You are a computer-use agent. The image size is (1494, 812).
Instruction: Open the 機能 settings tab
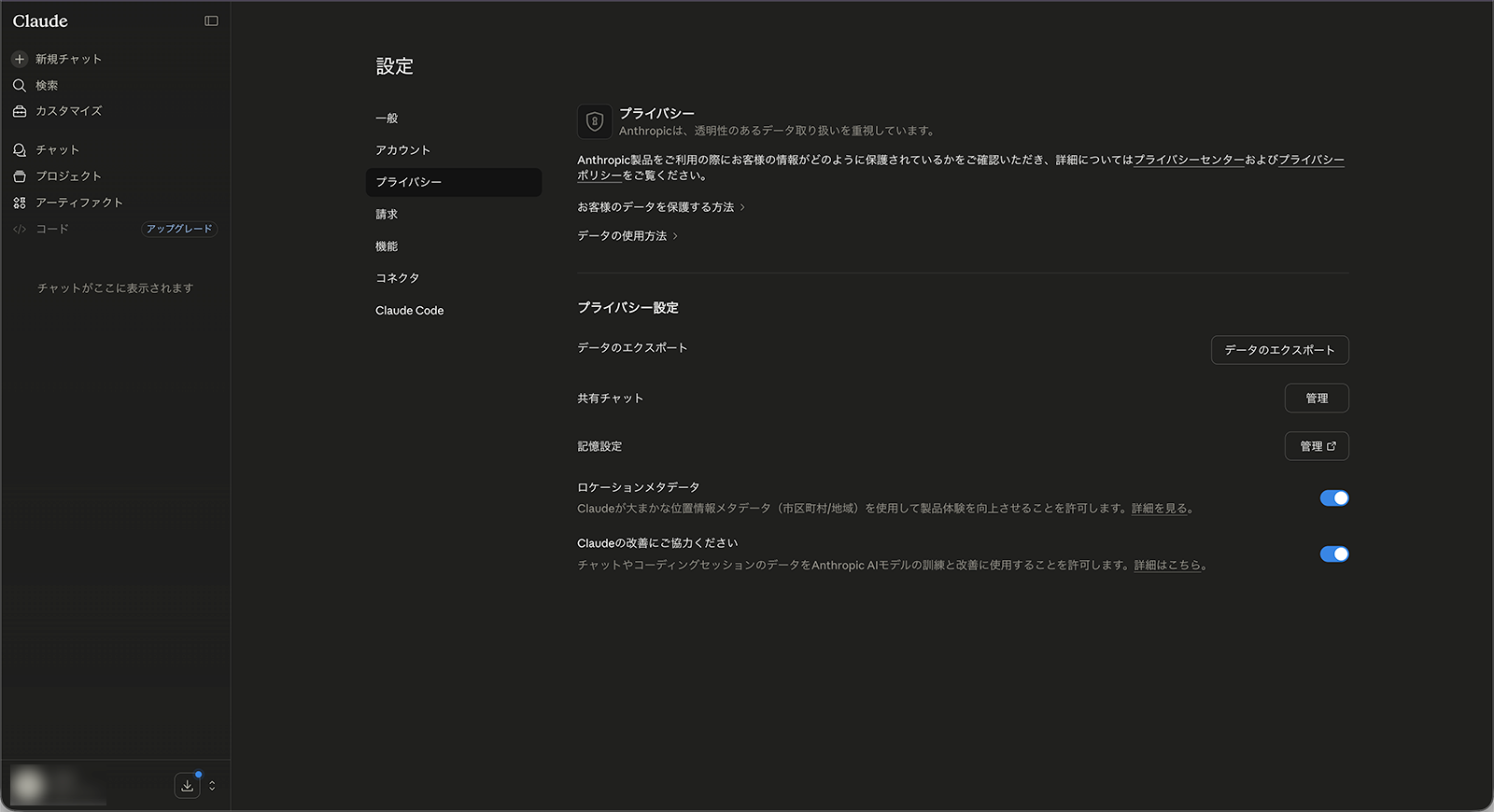coord(454,246)
